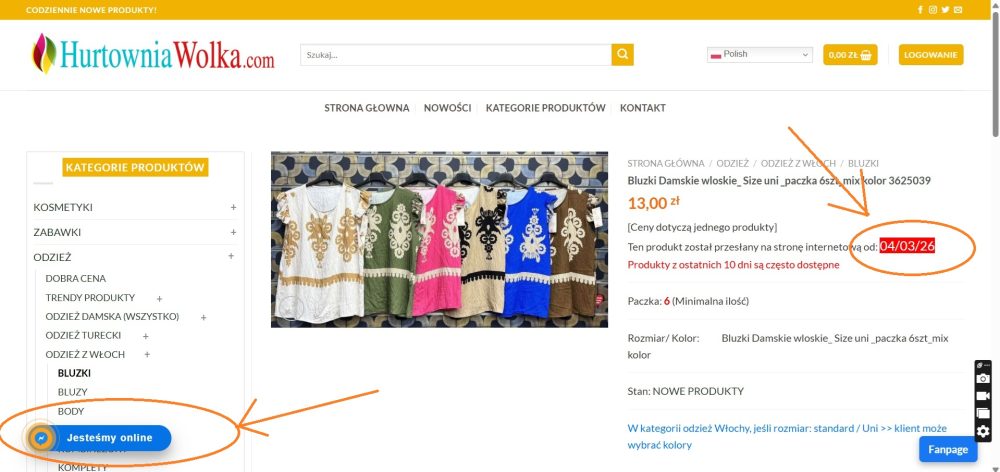Image resolution: width=1000 pixels, height=472 pixels.
Task: Open the Facebook page icon in top bar
Action: click(921, 10)
